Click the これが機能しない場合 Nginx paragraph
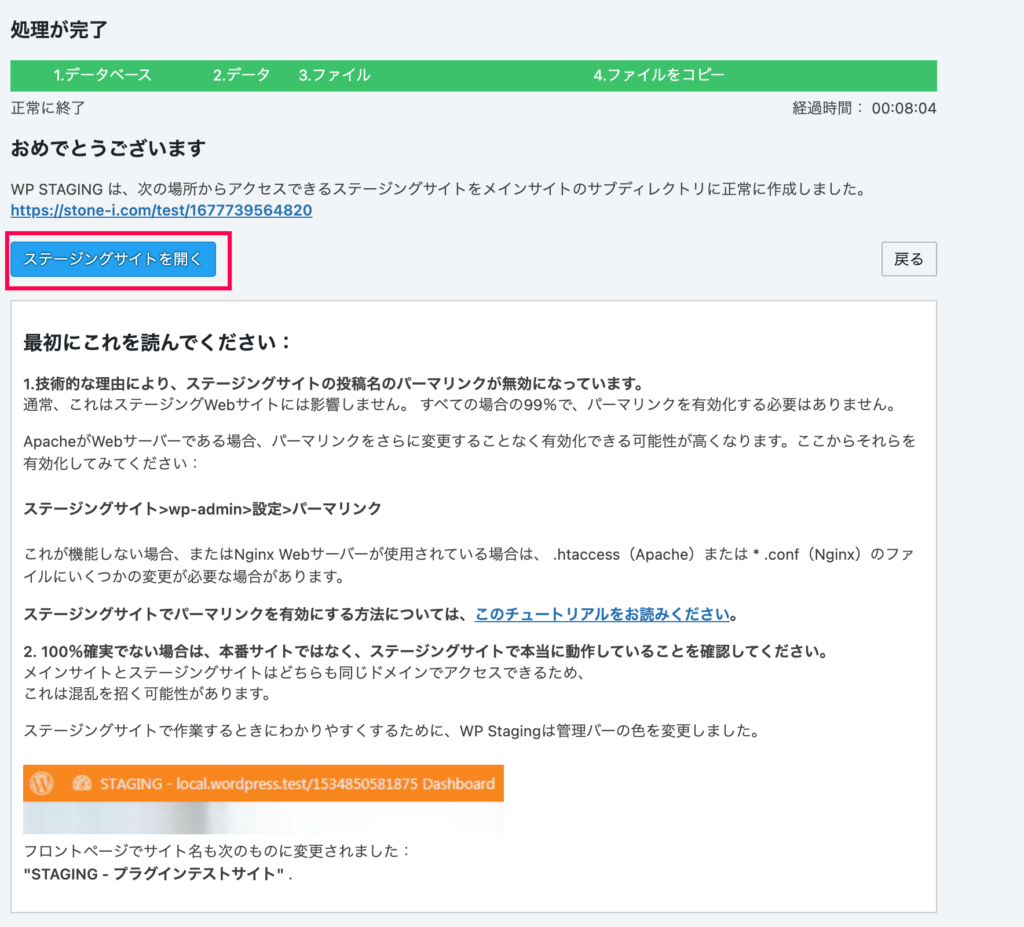The width and height of the screenshot is (1024, 927). click(468, 565)
